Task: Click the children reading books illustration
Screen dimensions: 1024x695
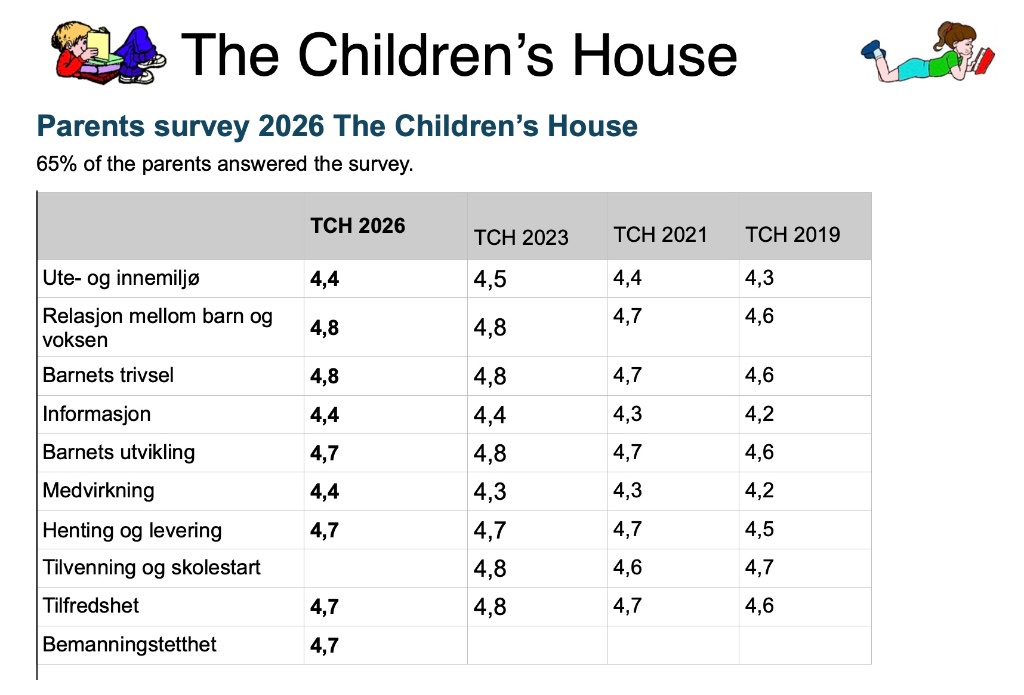Action: (108, 54)
